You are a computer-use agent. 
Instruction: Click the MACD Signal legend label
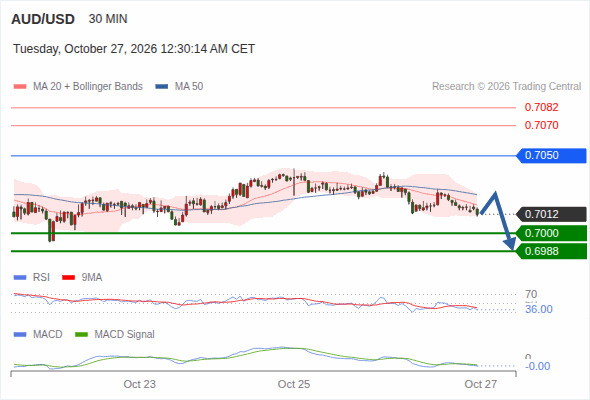click(125, 335)
